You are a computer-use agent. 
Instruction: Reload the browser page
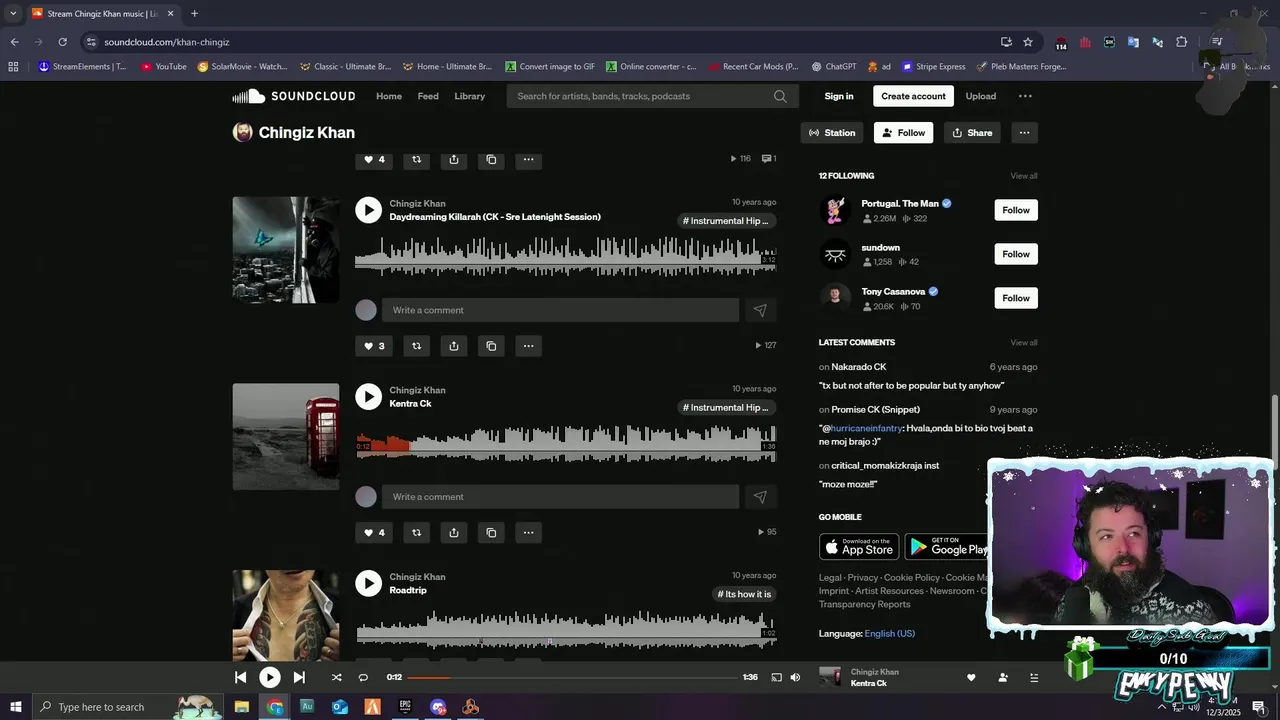(62, 42)
